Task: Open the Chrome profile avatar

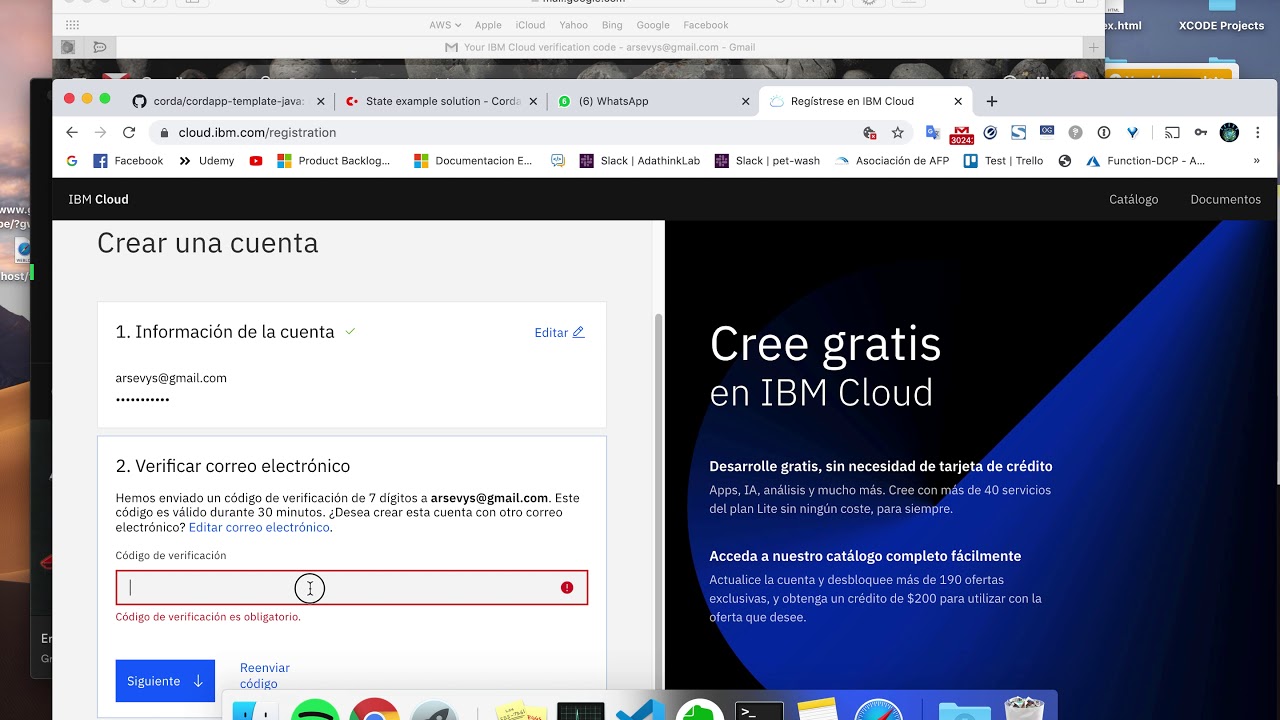Action: (1230, 132)
